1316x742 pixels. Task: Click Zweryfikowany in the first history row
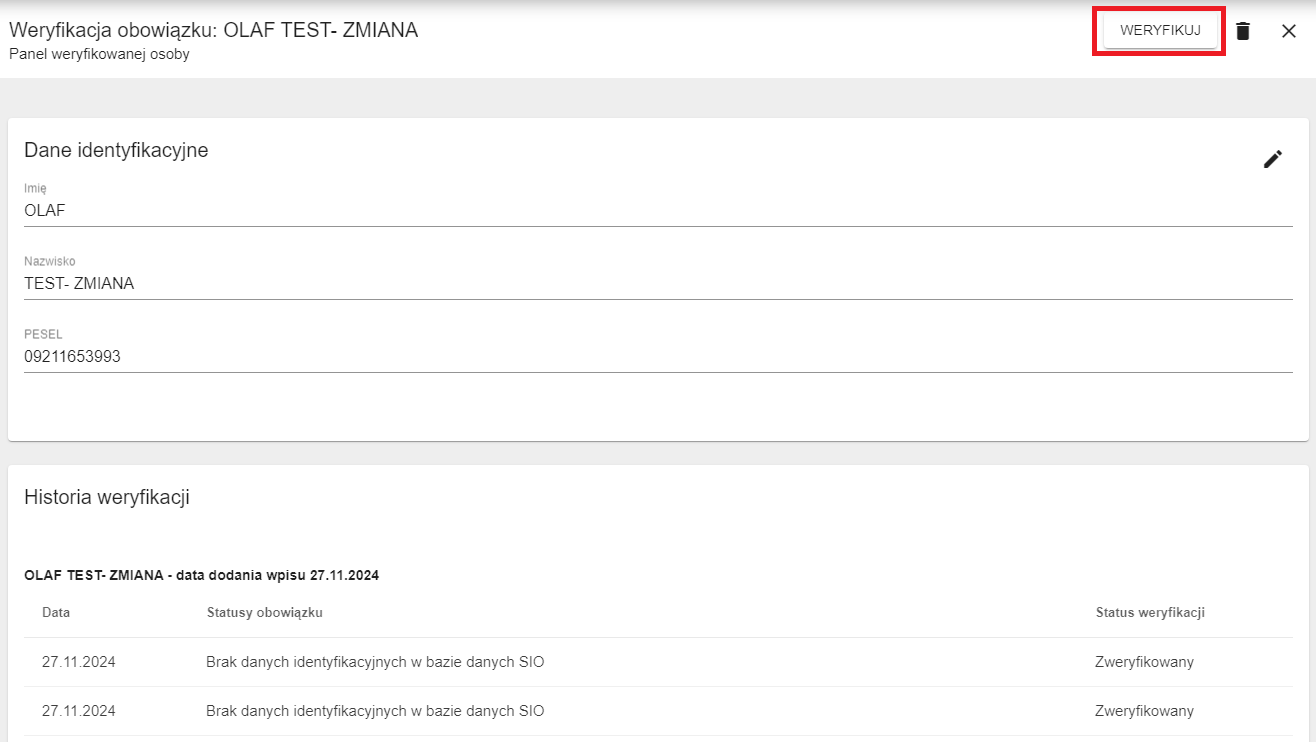pos(1144,662)
